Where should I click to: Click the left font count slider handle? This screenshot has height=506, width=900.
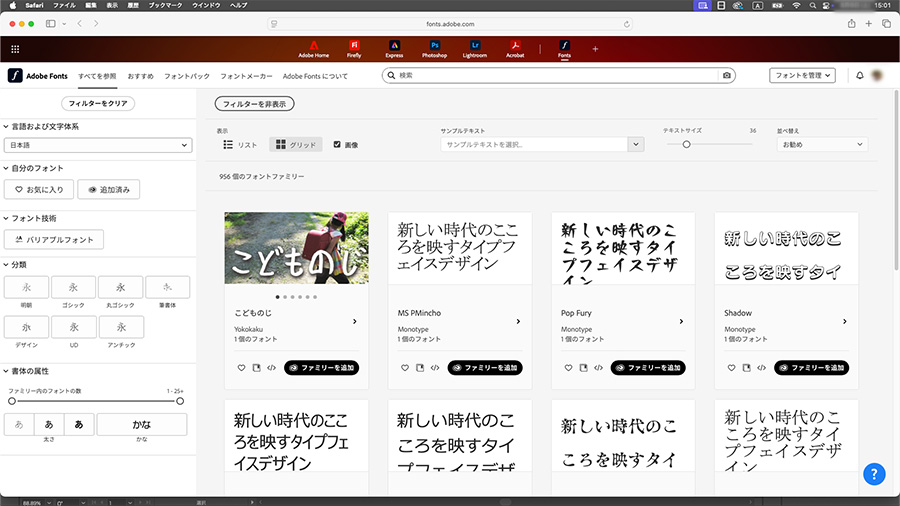click(11, 401)
